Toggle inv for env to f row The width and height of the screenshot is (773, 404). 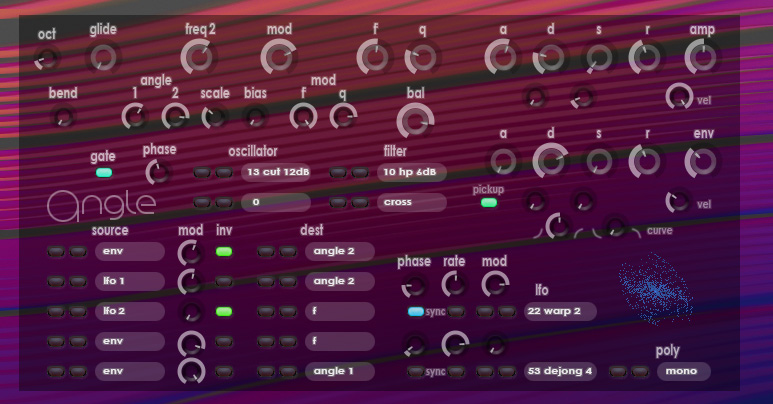pos(224,341)
